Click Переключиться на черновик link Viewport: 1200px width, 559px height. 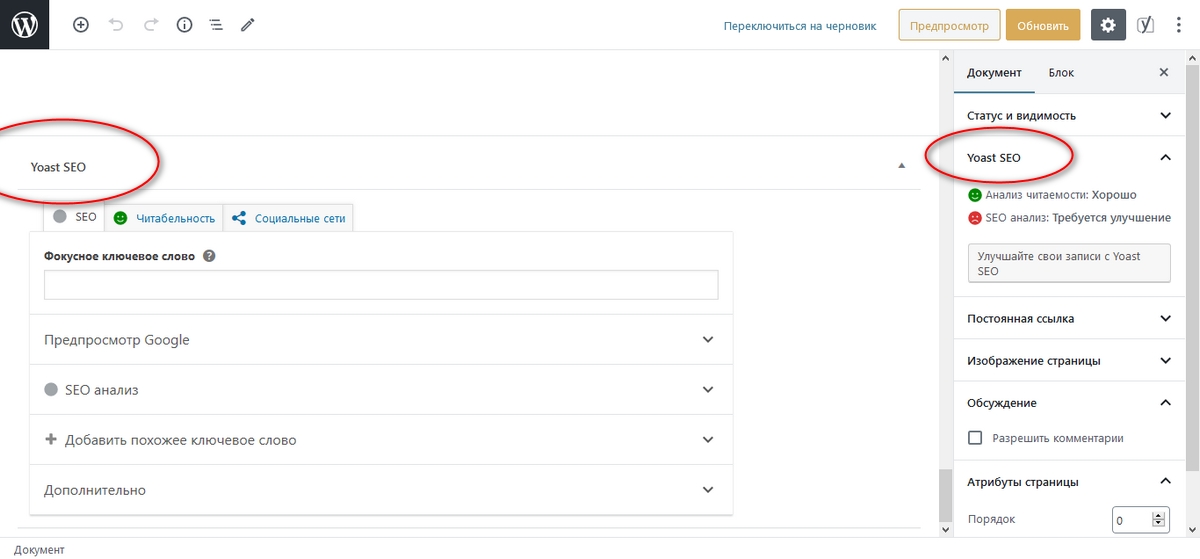point(800,26)
